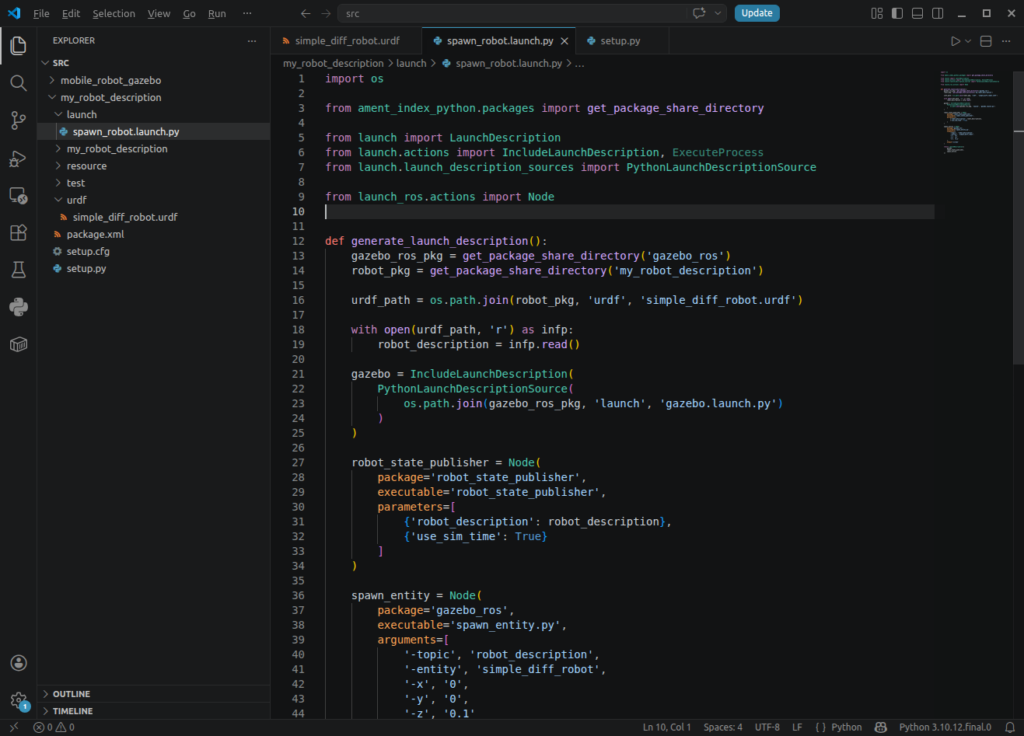Close the spawn_robot.launch.py tab

(564, 41)
